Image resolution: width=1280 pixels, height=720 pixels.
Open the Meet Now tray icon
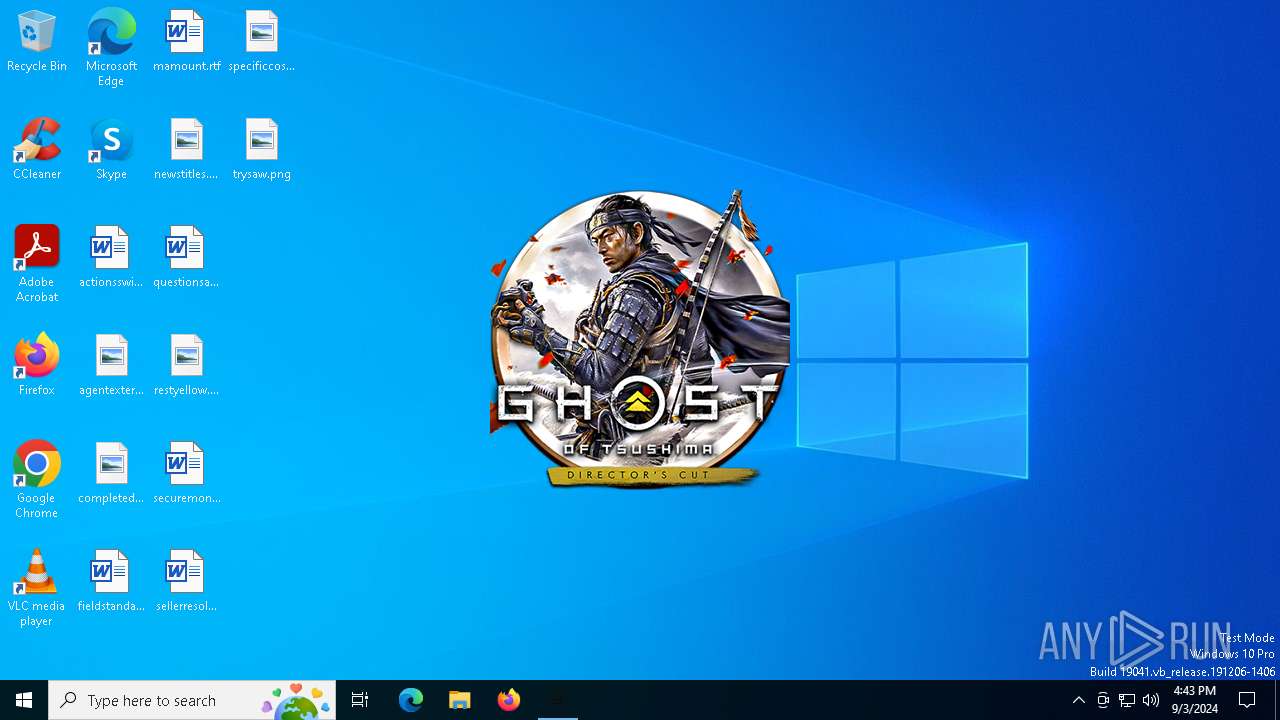1103,700
